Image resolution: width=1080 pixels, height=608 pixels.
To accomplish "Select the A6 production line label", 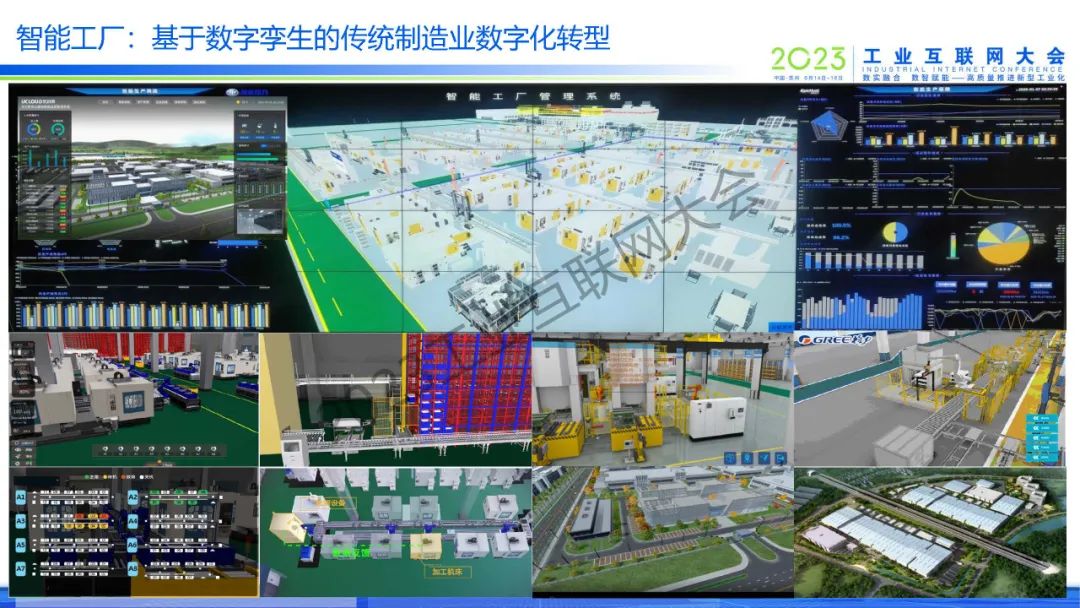I will (132, 545).
